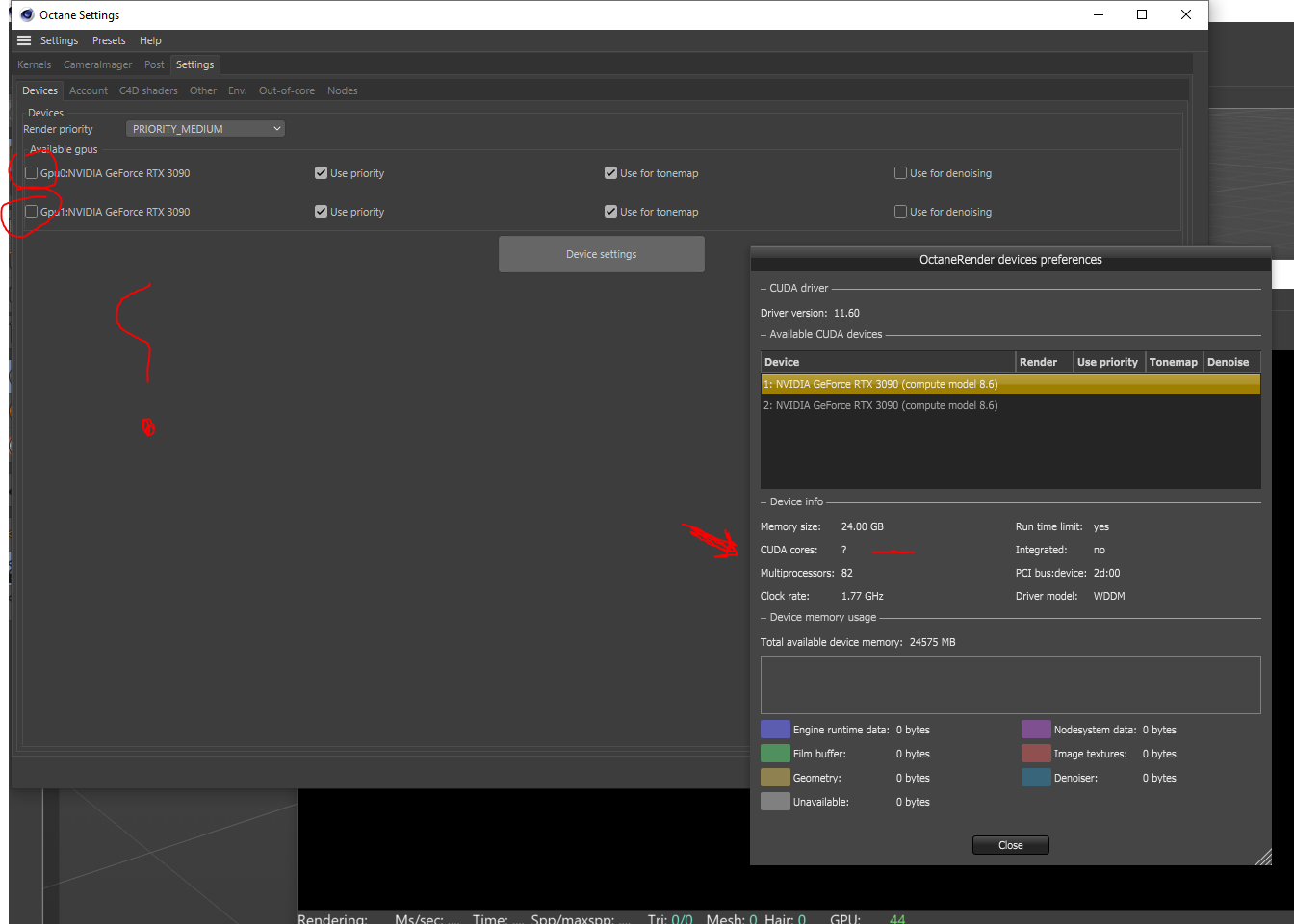The width and height of the screenshot is (1294, 924).
Task: Open the Nodes sub-tab
Action: click(342, 90)
